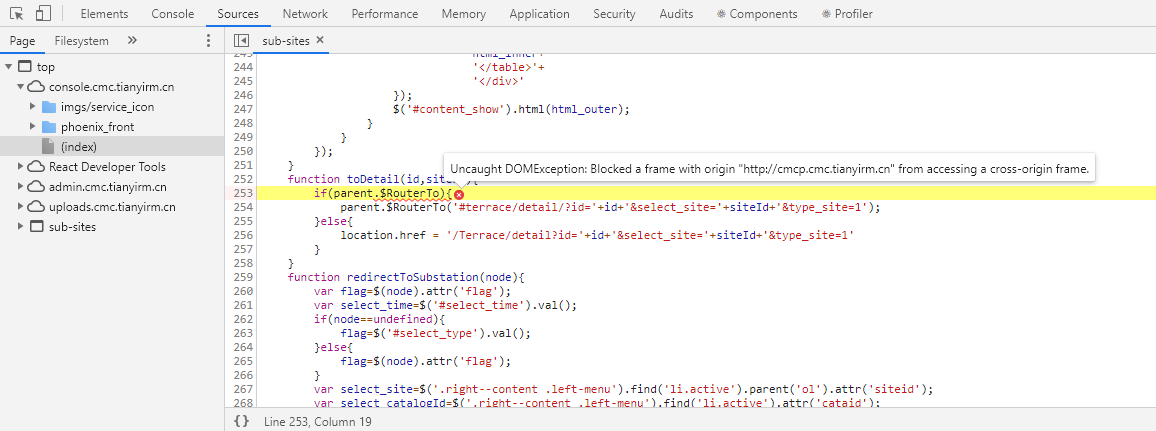This screenshot has width=1156, height=431.
Task: Collapse the console.cmc.tianyirm.cn domain node
Action: (x=22, y=87)
